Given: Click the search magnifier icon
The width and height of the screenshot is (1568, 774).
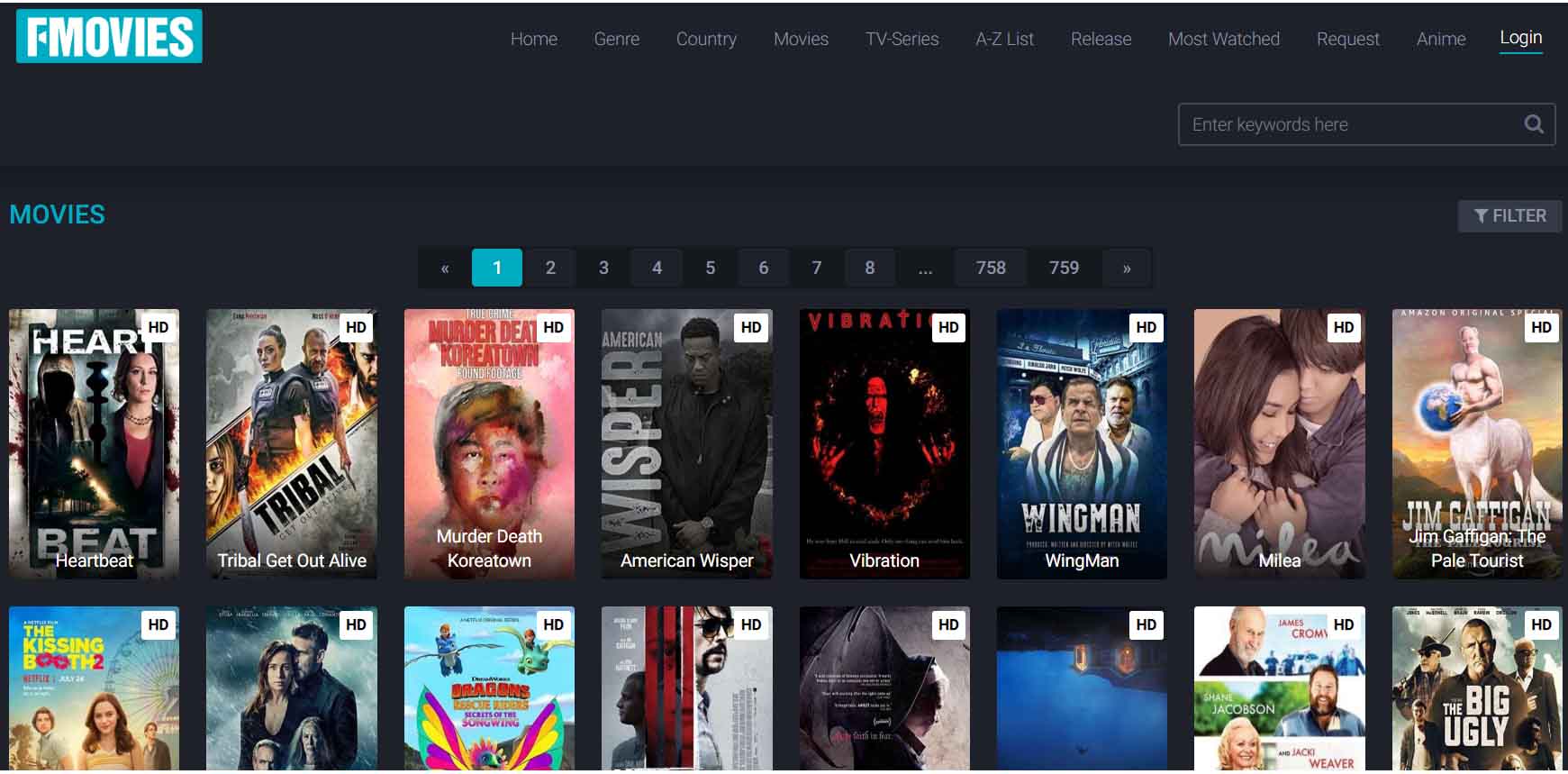Looking at the screenshot, I should (1534, 124).
